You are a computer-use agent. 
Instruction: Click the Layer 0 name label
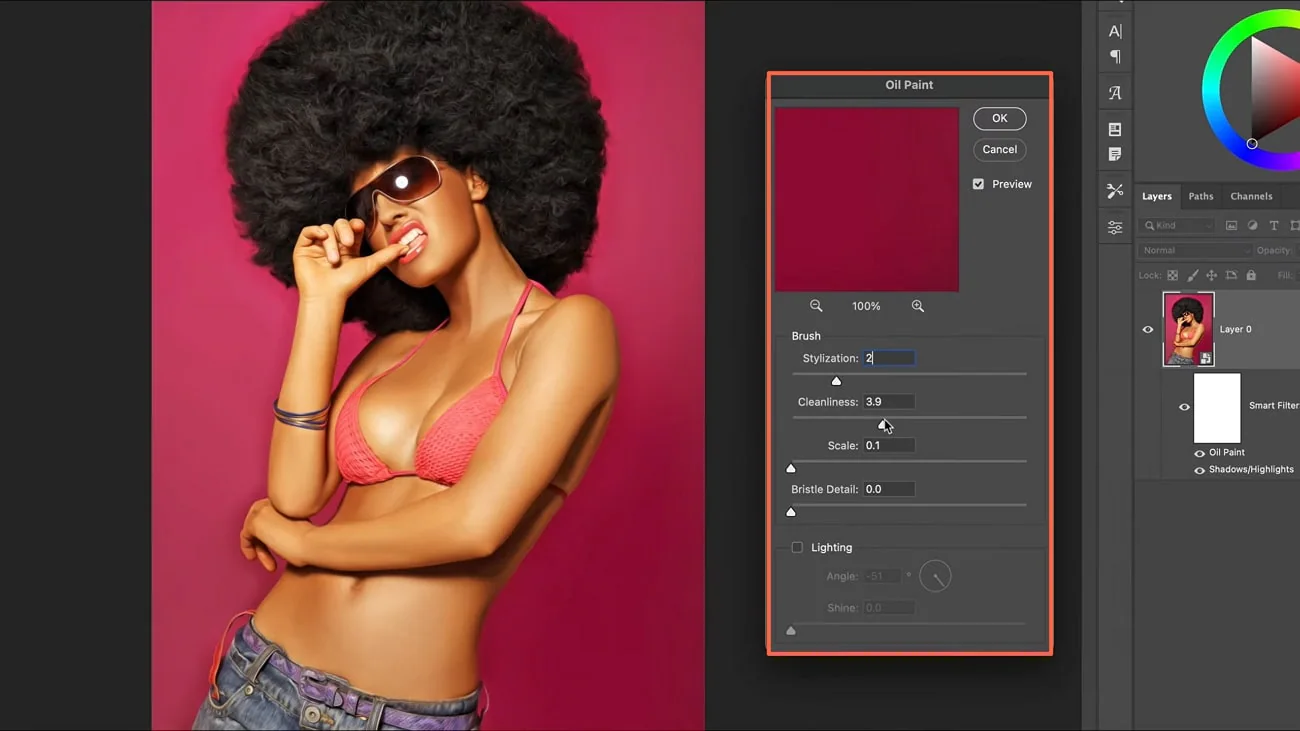[x=1235, y=329]
